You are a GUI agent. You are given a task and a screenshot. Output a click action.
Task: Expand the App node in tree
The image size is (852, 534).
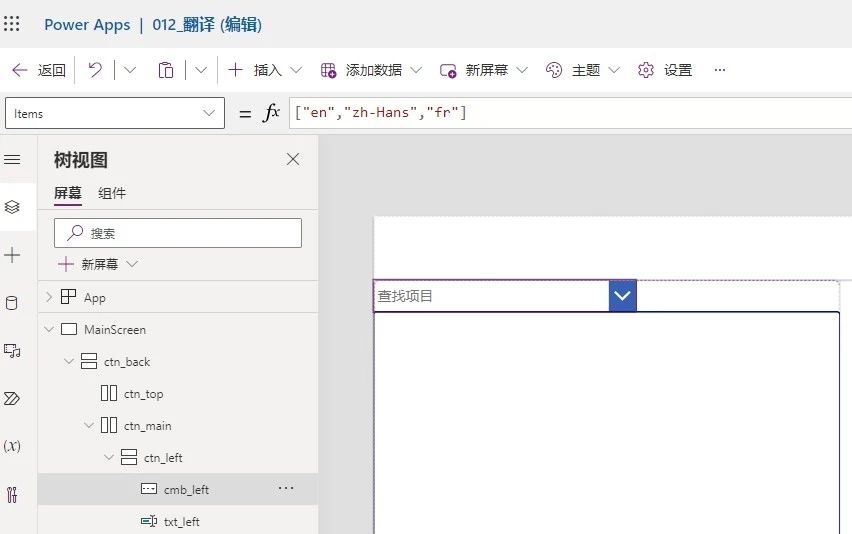pyautogui.click(x=48, y=297)
